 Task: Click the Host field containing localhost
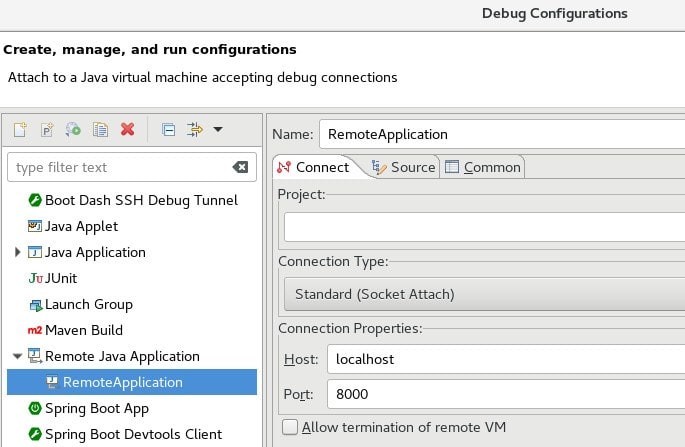[500, 359]
